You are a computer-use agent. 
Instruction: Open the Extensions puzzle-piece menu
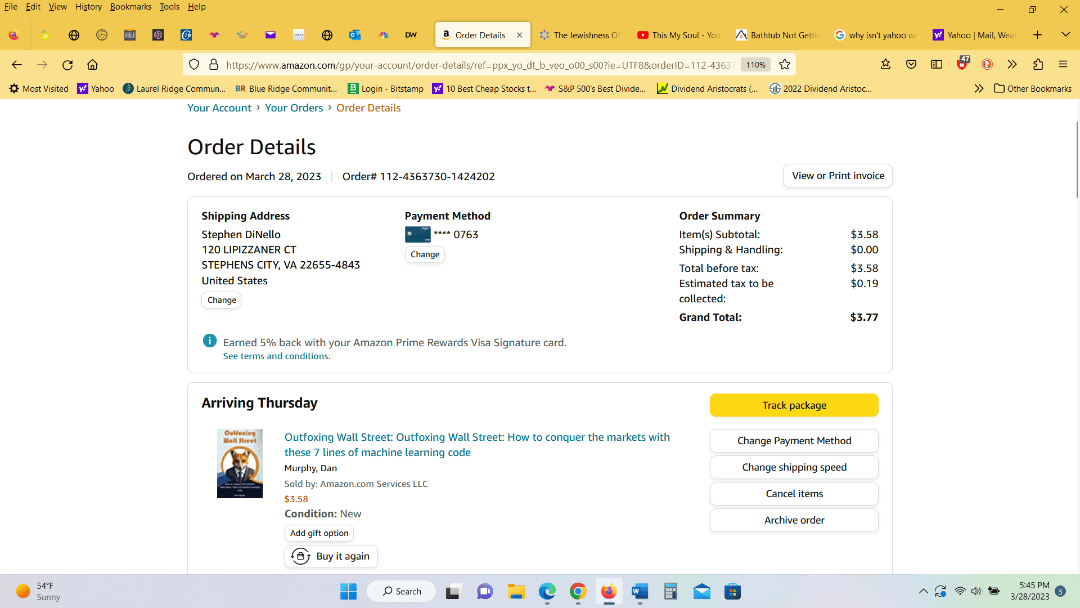(x=1038, y=65)
